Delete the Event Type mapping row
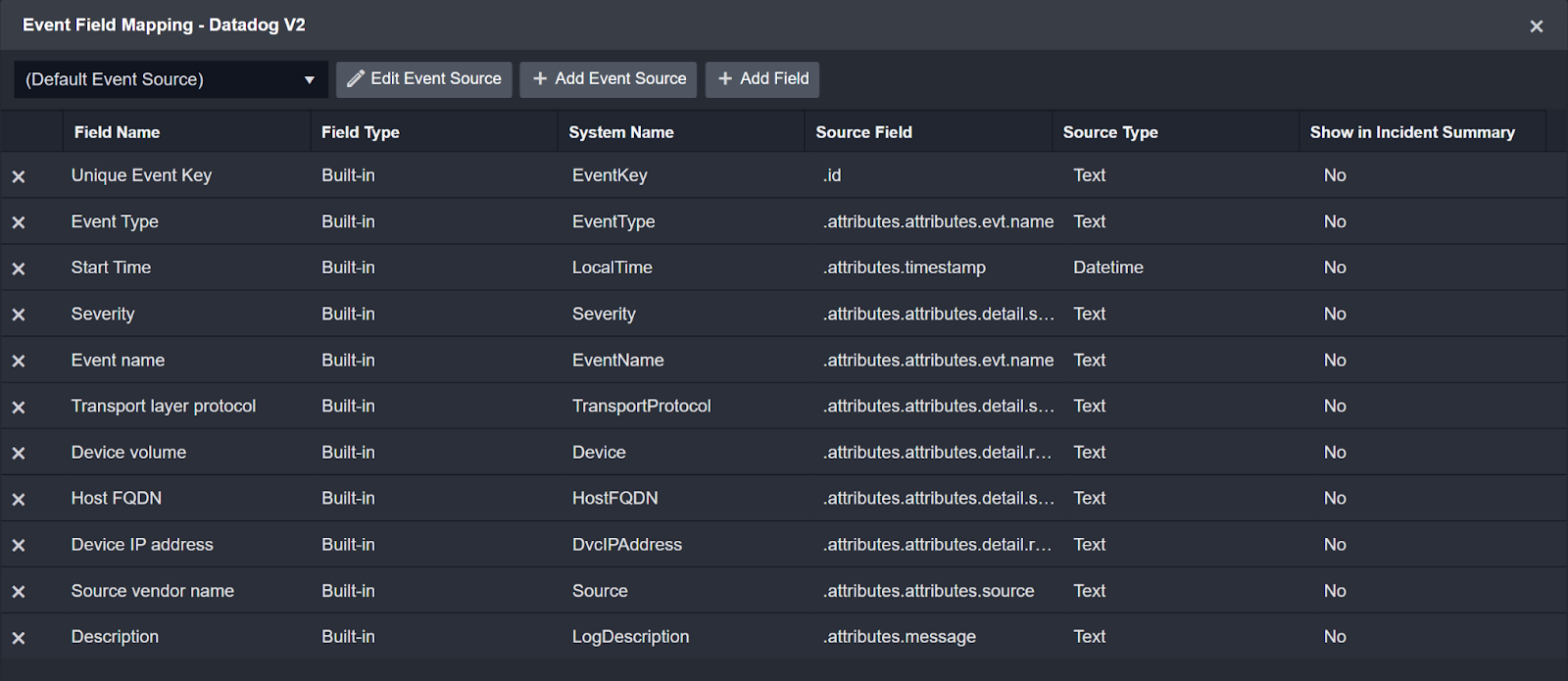The image size is (1568, 681). (x=19, y=222)
